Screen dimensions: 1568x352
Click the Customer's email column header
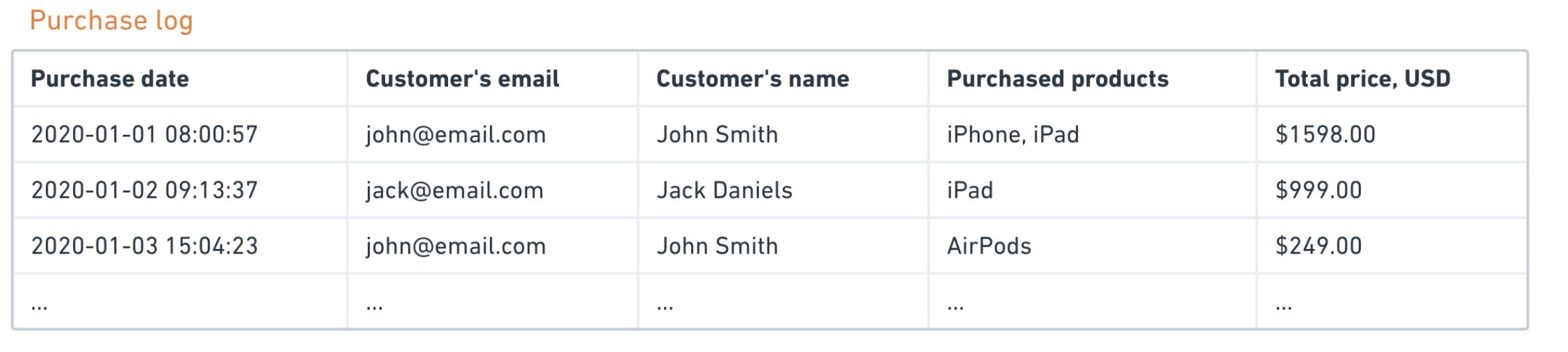[x=462, y=79]
